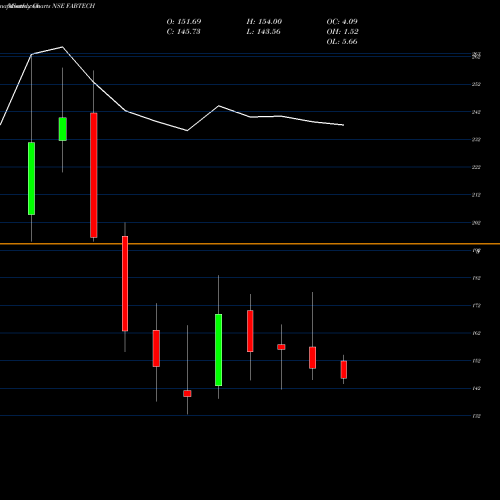
Task: Click the 132 price axis label
Action: [x=476, y=416]
